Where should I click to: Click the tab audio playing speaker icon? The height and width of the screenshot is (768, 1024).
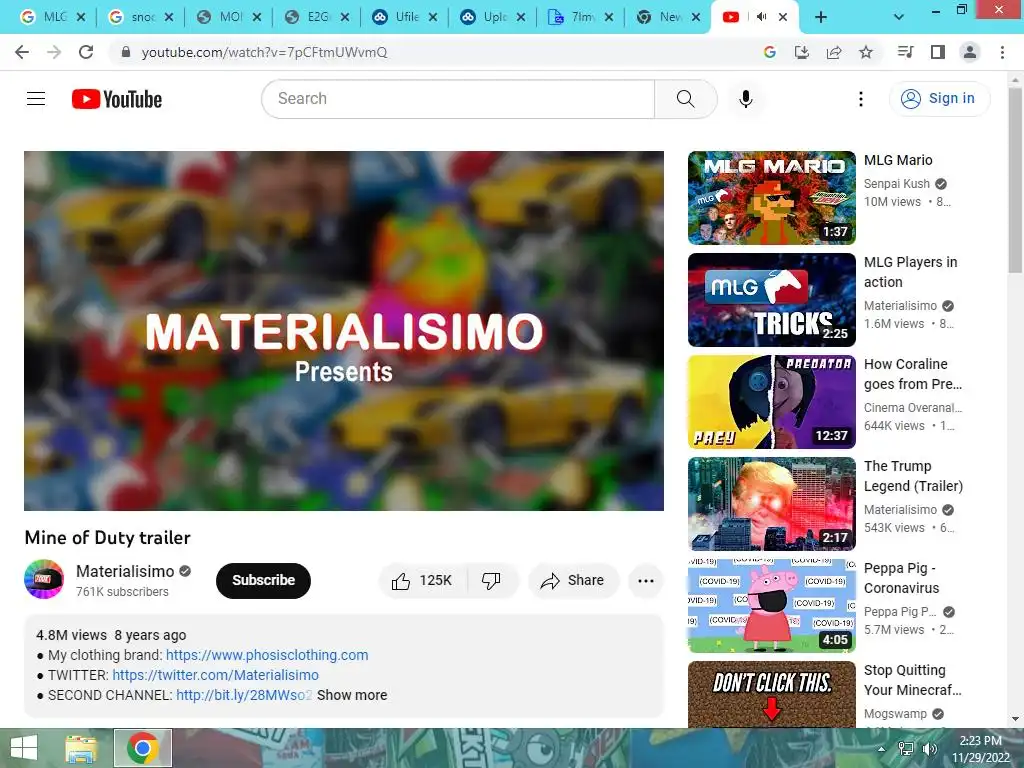[761, 17]
